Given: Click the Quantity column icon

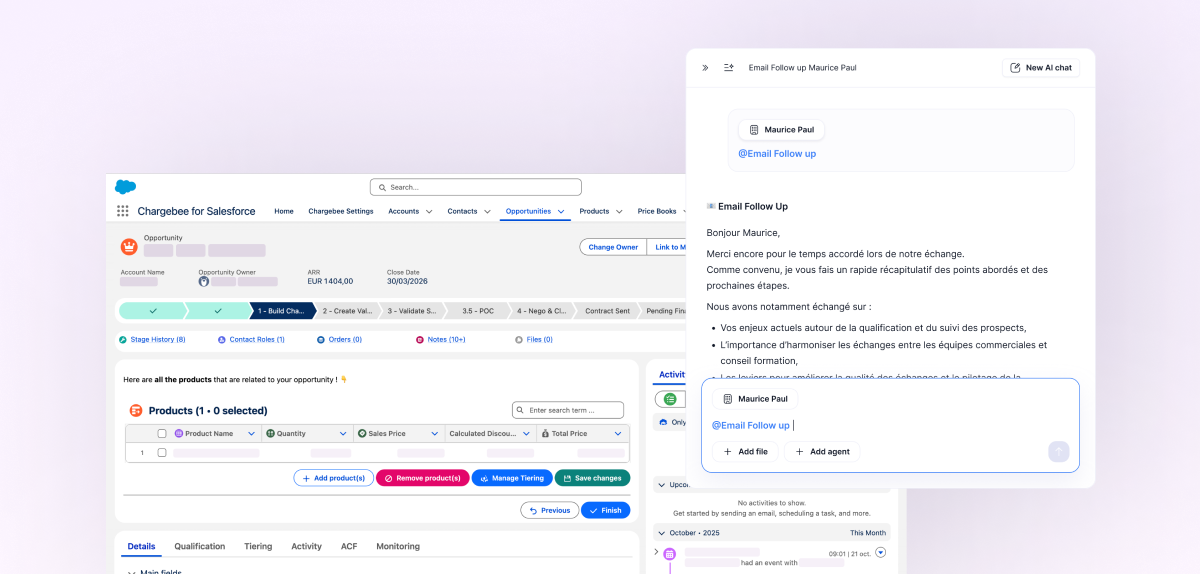Looking at the screenshot, I should (270, 434).
